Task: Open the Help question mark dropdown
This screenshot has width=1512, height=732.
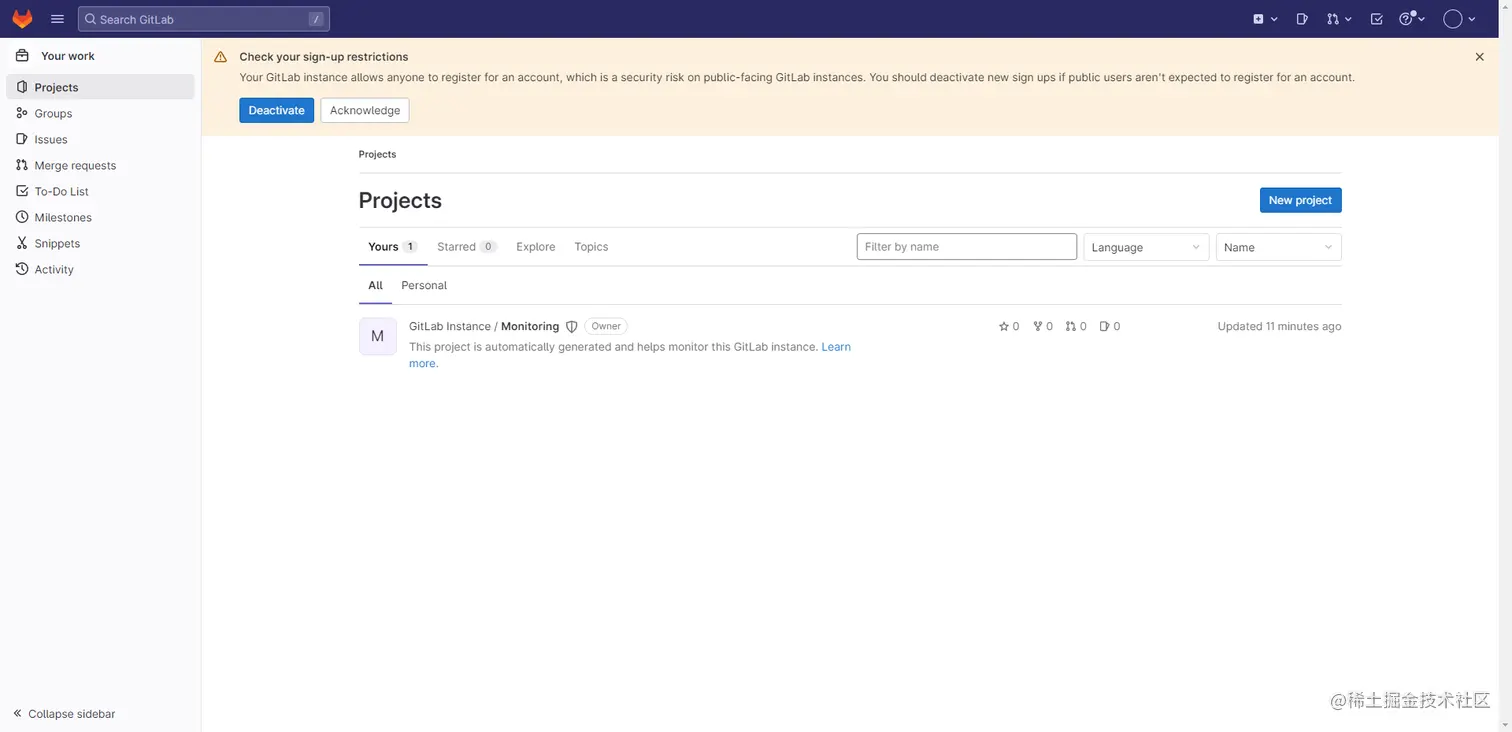Action: pos(1412,19)
